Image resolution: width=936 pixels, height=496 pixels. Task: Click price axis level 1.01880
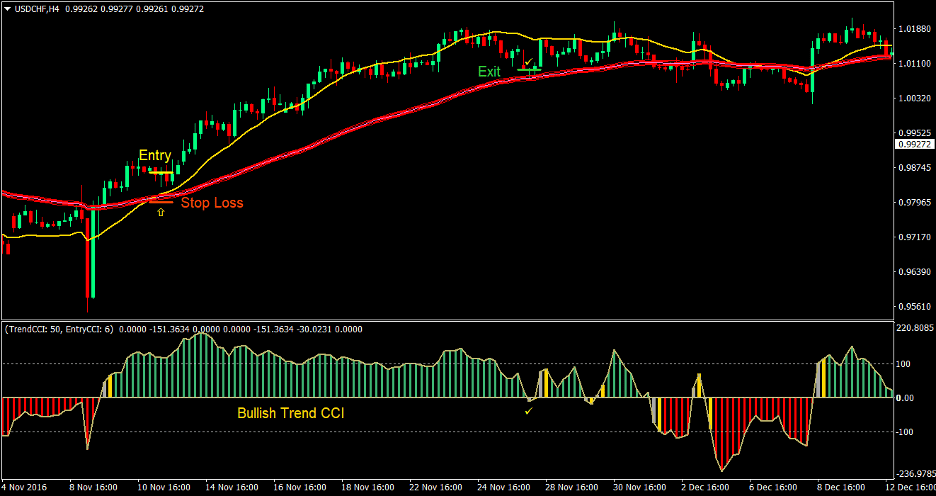pos(915,28)
